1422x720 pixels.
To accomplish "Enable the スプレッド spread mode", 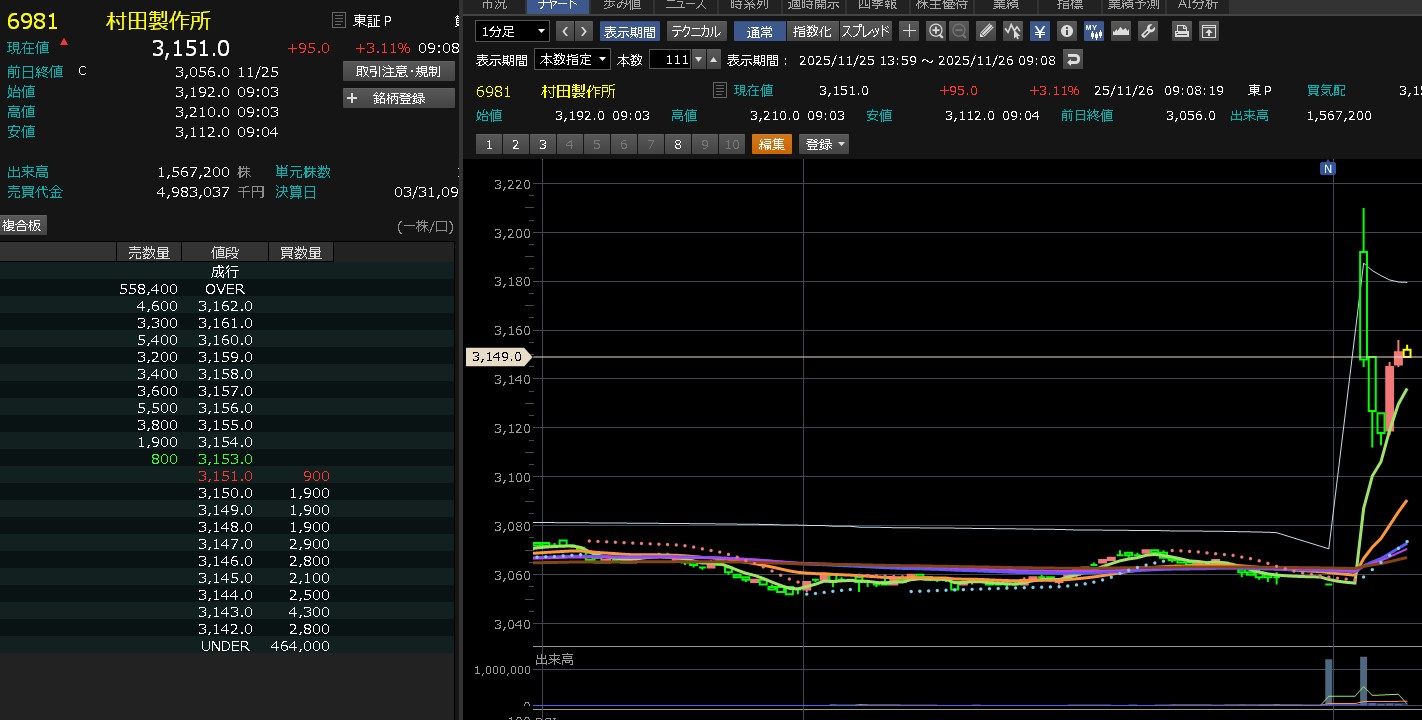I will click(x=865, y=31).
